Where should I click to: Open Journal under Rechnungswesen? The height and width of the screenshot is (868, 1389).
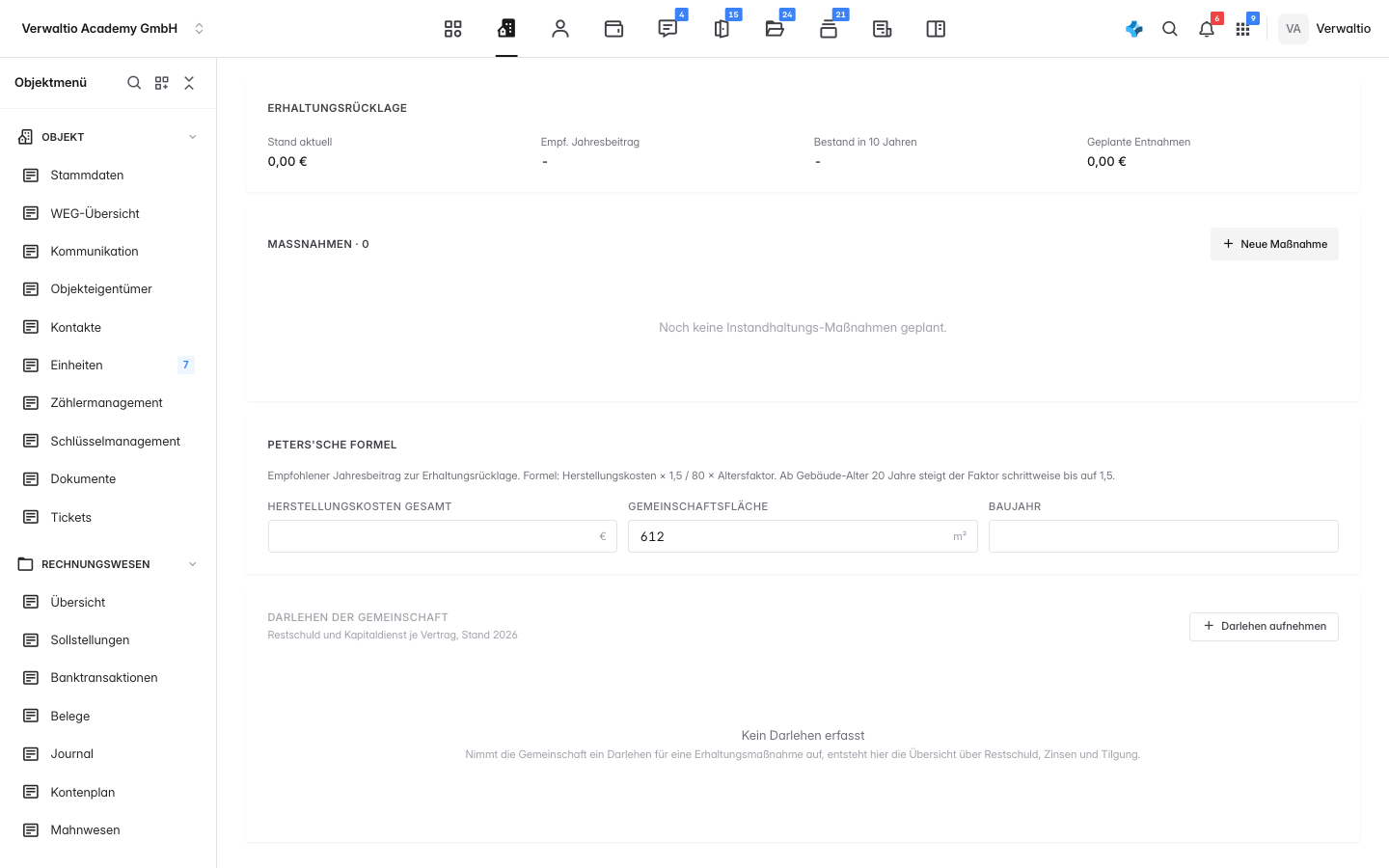pyautogui.click(x=108, y=754)
